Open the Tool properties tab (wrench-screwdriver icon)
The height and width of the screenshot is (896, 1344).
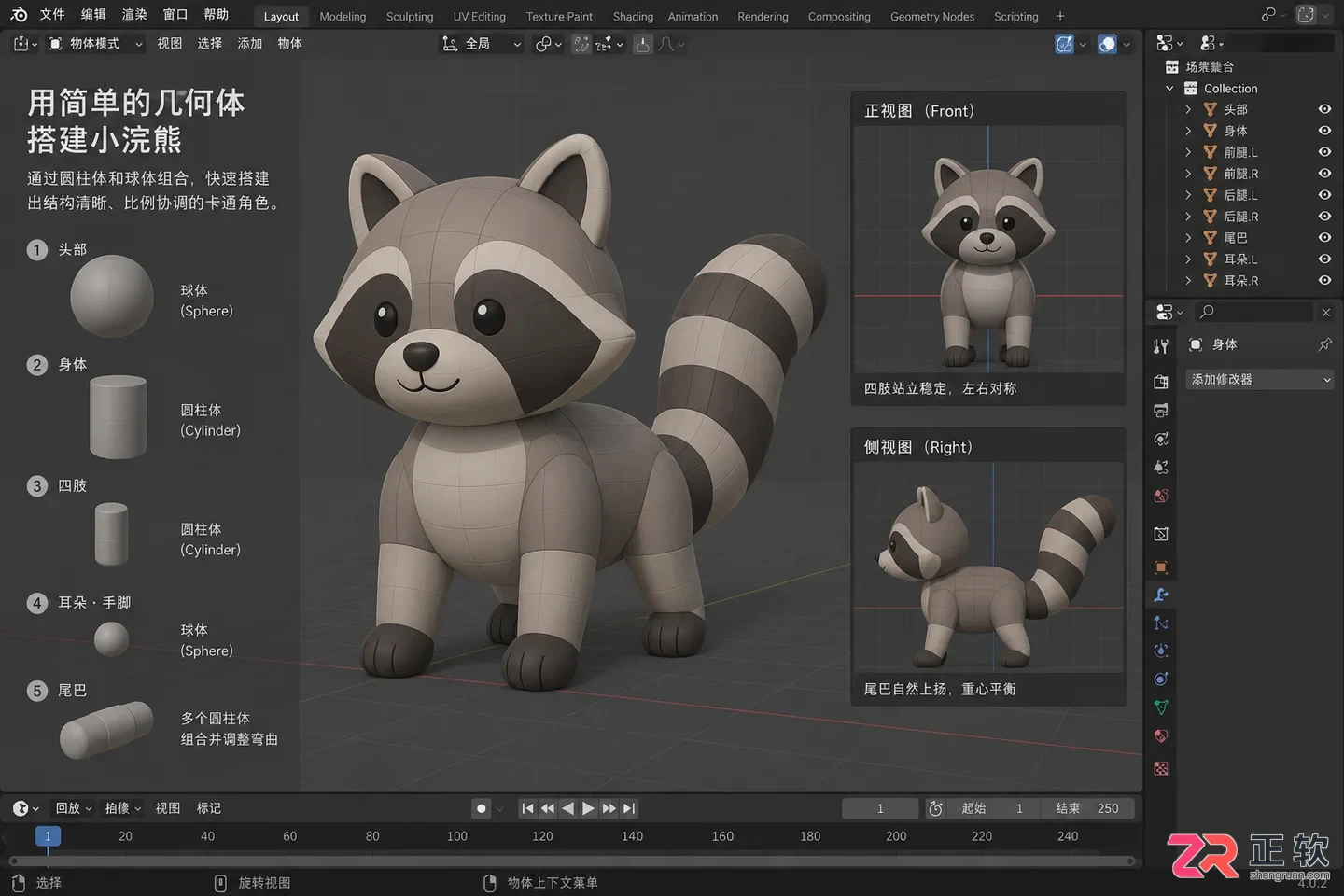pyautogui.click(x=1161, y=346)
